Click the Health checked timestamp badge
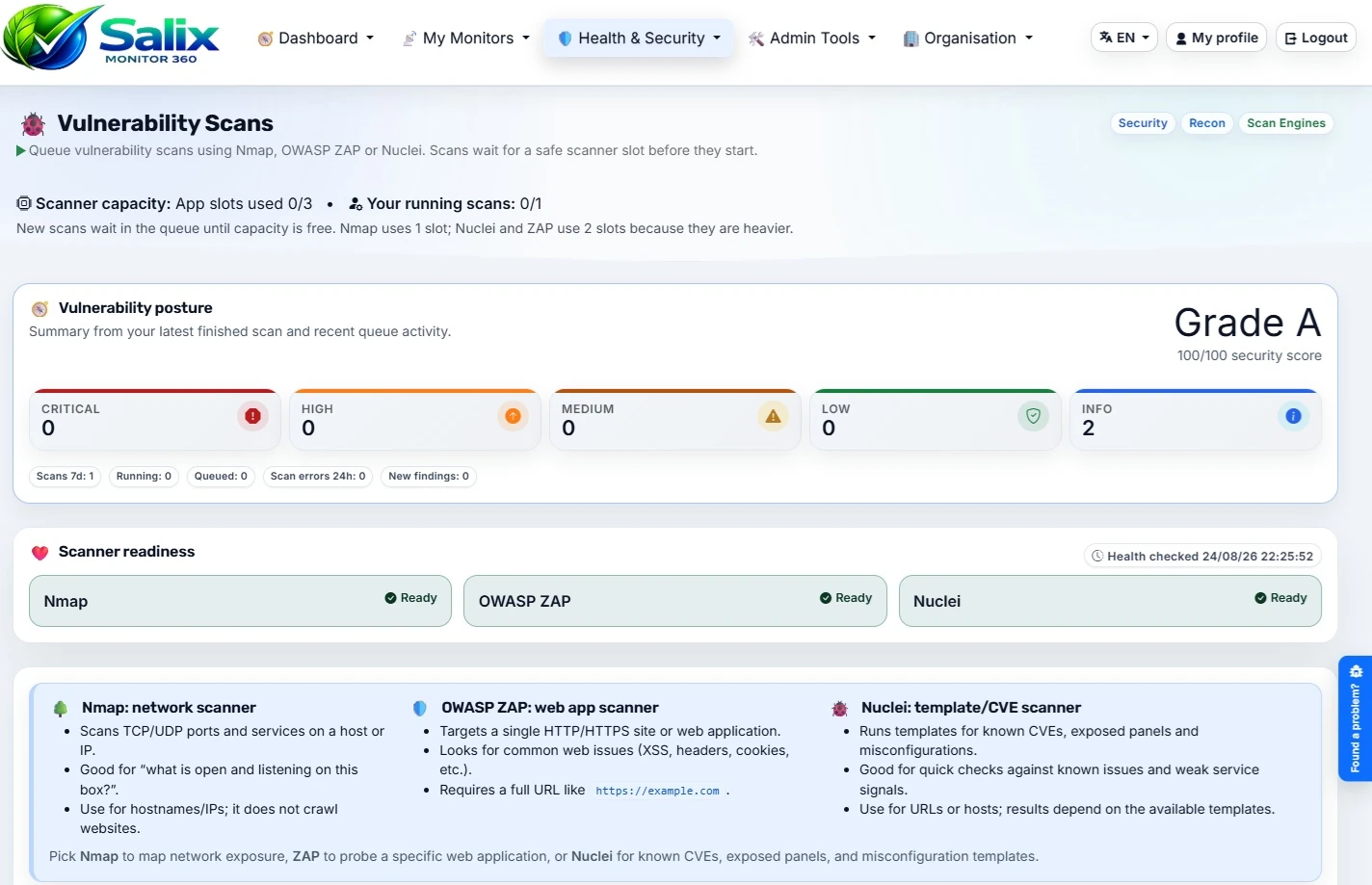 [1202, 556]
